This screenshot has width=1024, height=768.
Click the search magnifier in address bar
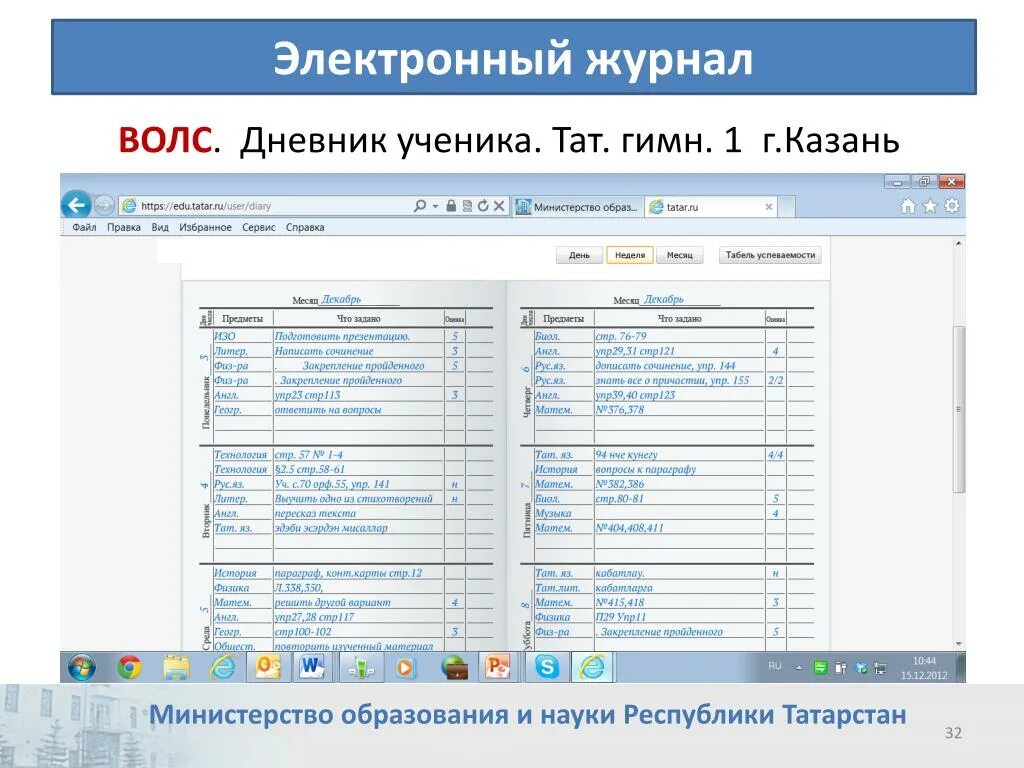(x=420, y=206)
